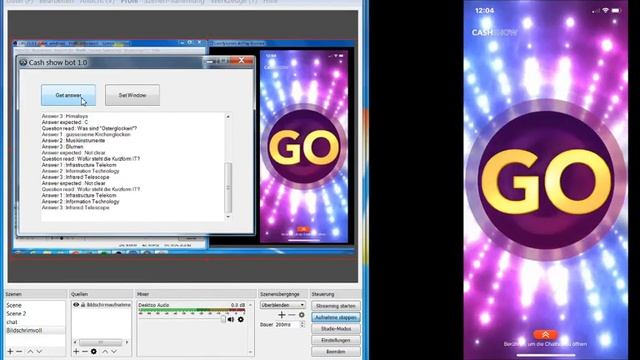
Task: Open Studio-Modus
Action: (336, 329)
